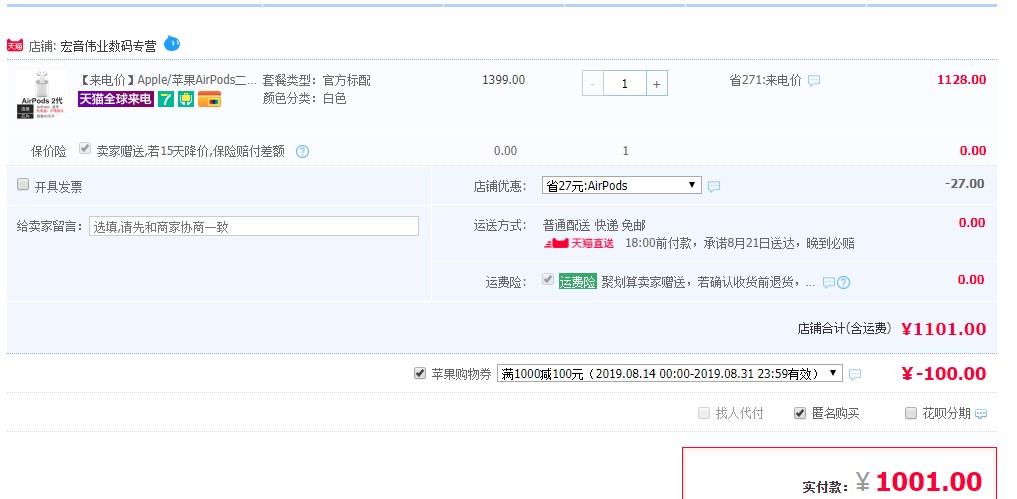Image resolution: width=1017 pixels, height=499 pixels.
Task: Toggle the 保价险 price insurance checkbox
Action: click(x=84, y=149)
